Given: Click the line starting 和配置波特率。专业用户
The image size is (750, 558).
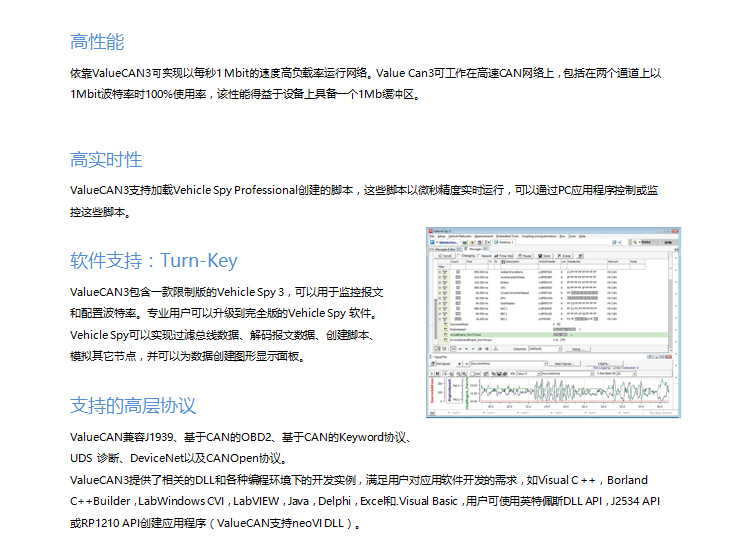Looking at the screenshot, I should (x=225, y=313).
